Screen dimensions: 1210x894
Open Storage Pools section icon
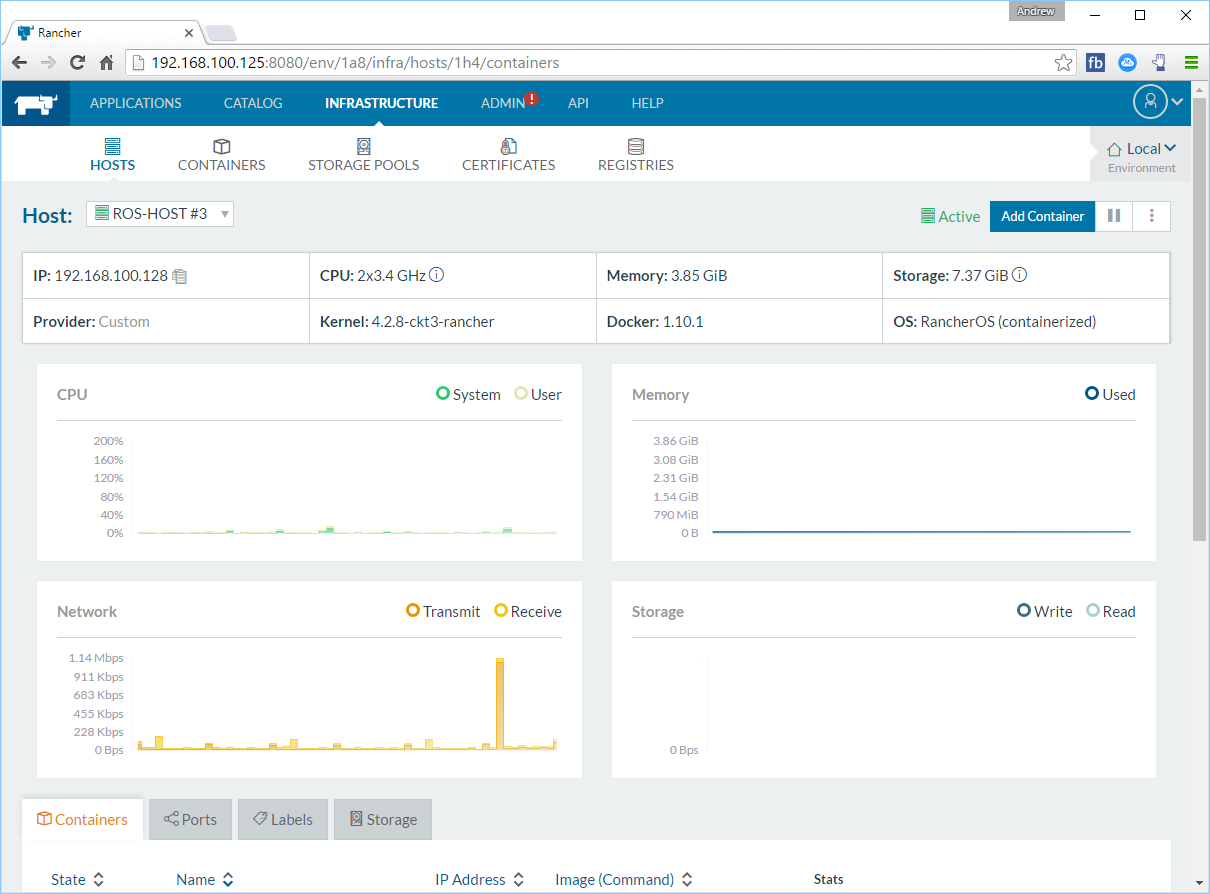pos(363,147)
